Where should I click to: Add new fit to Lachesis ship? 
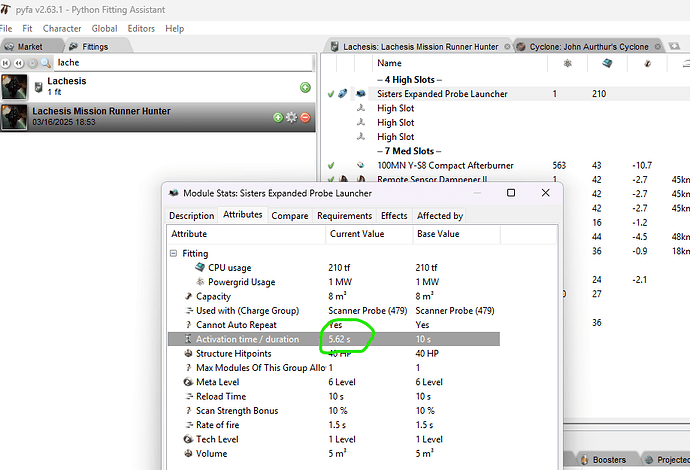305,88
